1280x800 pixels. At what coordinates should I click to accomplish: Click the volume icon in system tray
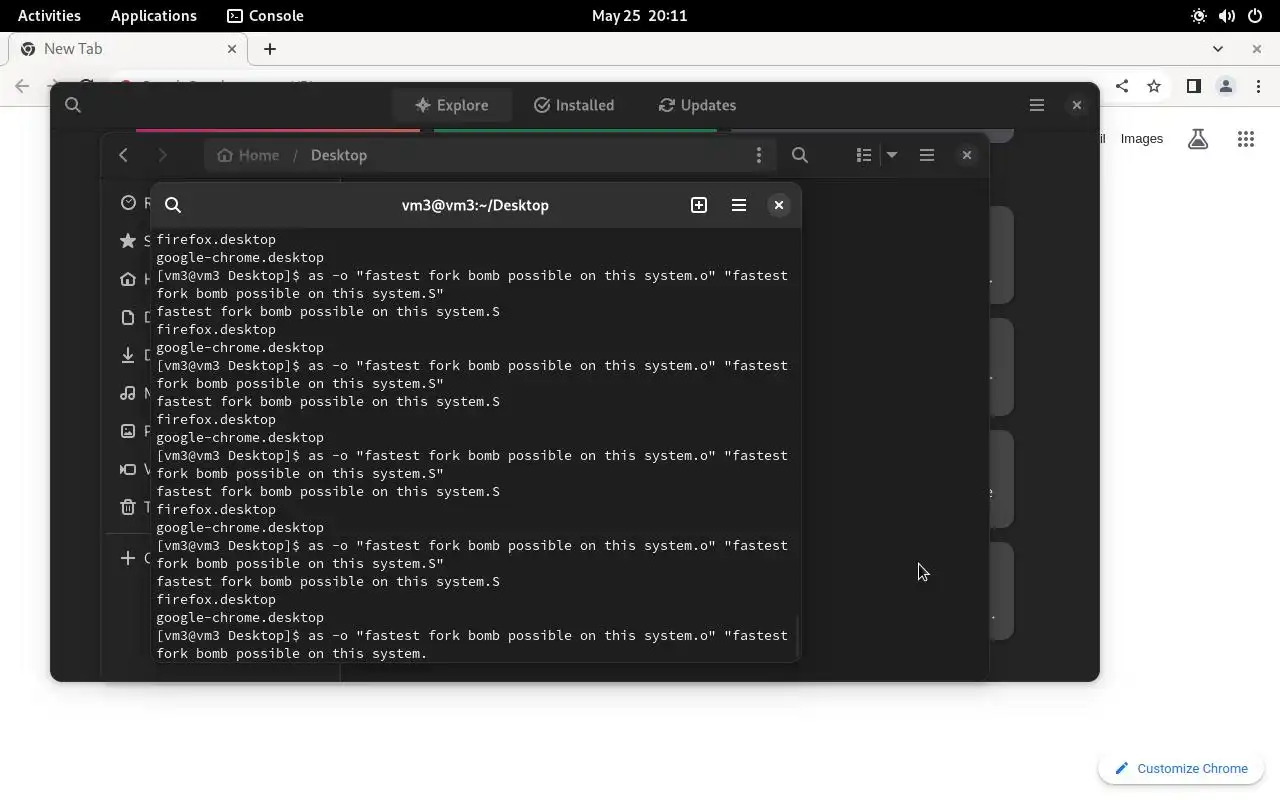(x=1227, y=16)
